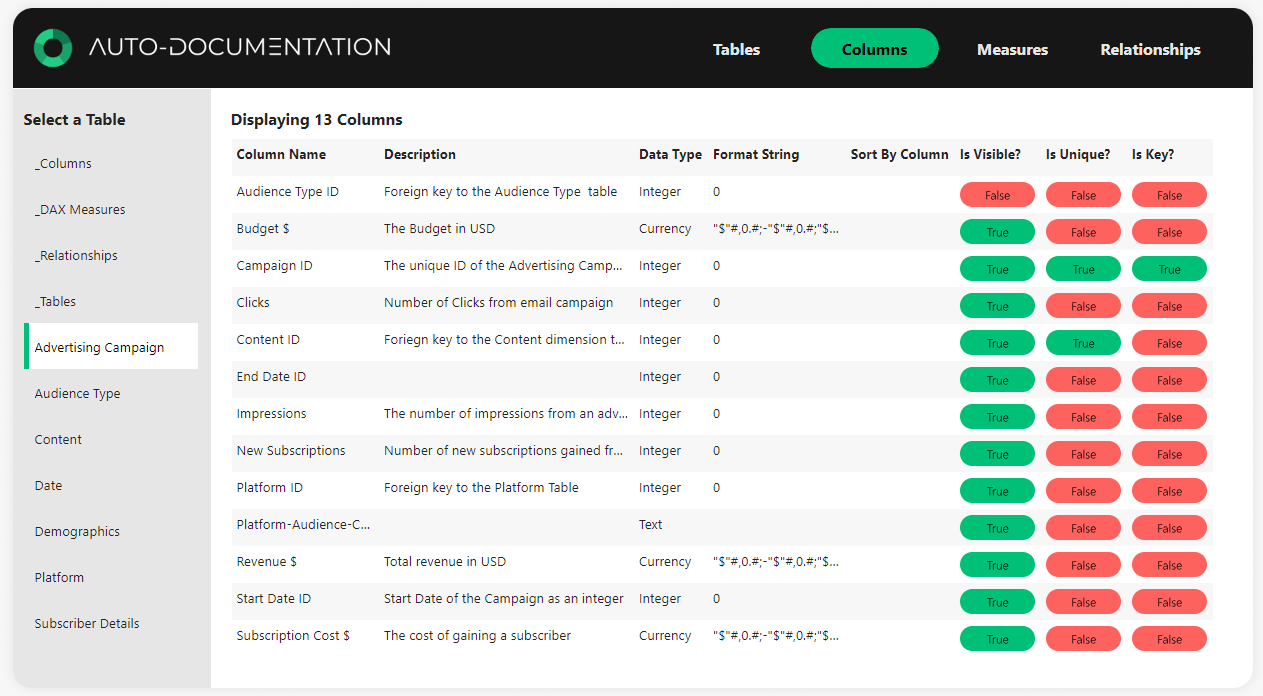Select the Advertising Campaign table
Image resolution: width=1263 pixels, height=696 pixels.
(99, 347)
